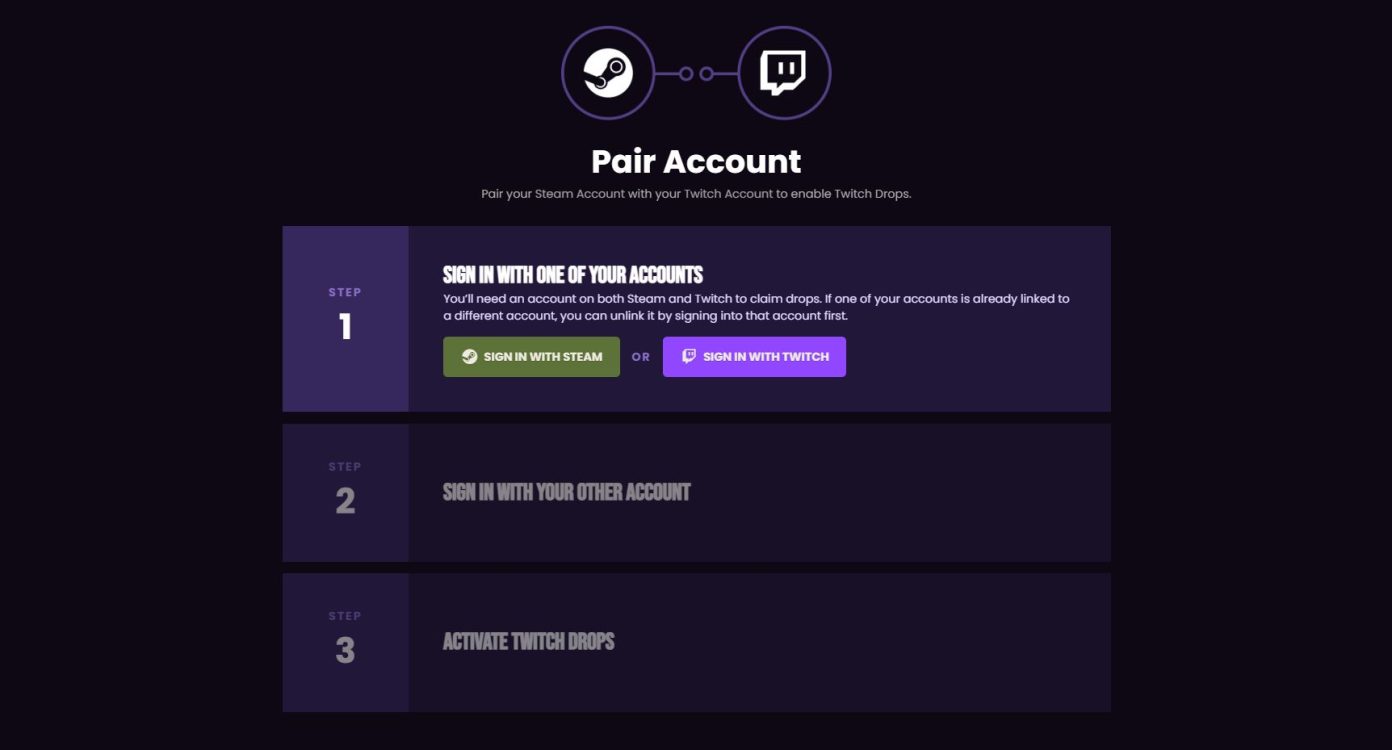Open the Pair Account heading

[696, 161]
